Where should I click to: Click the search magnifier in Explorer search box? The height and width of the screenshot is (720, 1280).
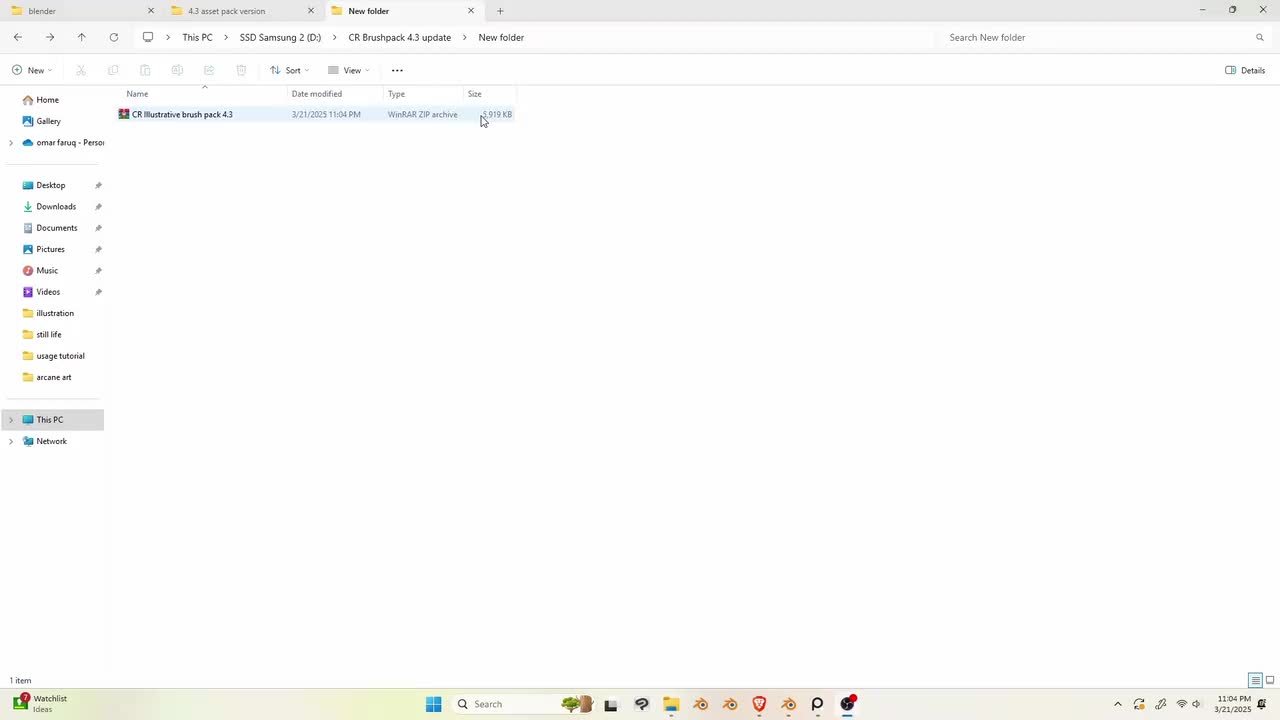1260,37
